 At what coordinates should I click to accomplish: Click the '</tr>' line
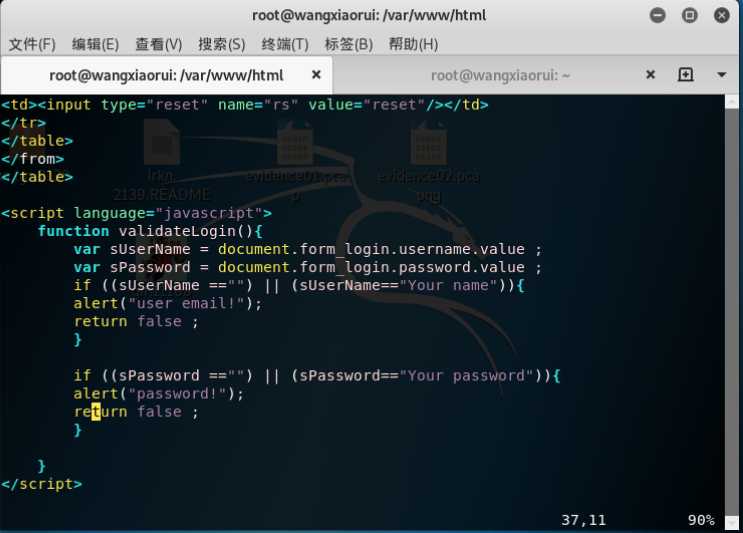pos(24,123)
